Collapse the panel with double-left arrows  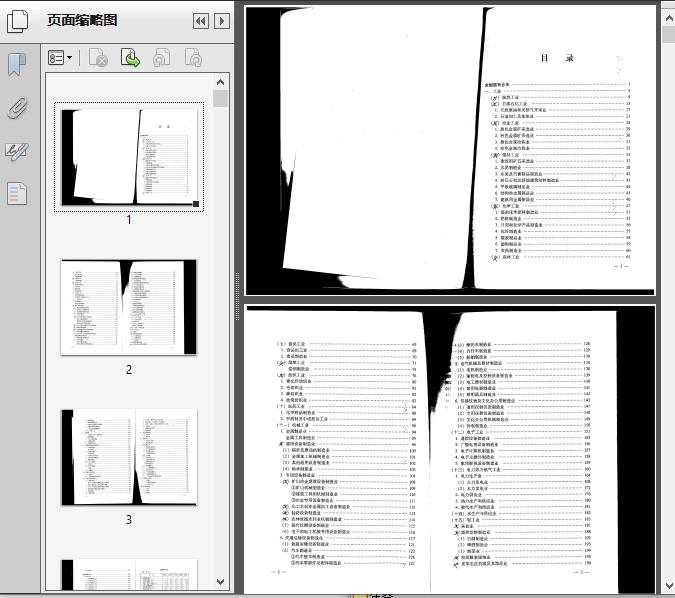pos(201,21)
